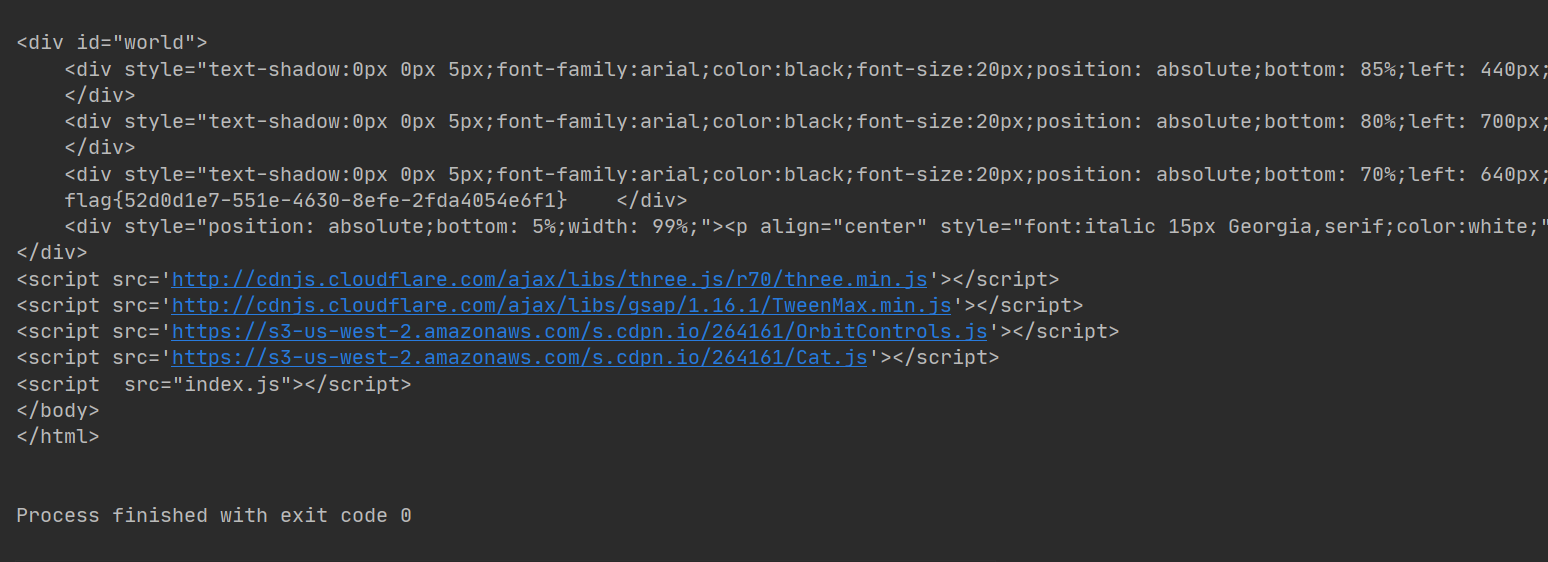Click 'Process finished with exit code 0'

[213, 516]
